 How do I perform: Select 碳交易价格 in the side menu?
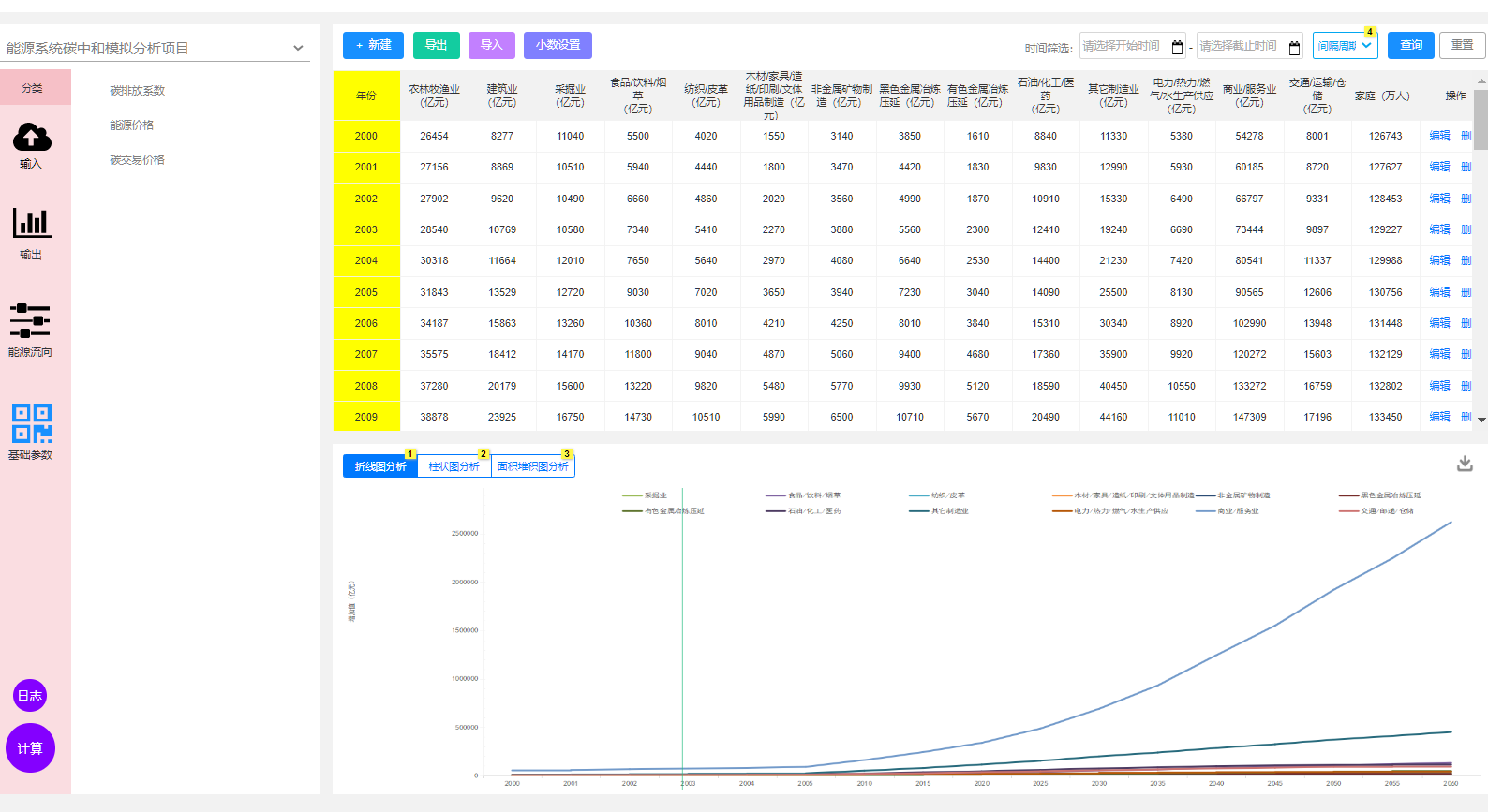click(138, 160)
